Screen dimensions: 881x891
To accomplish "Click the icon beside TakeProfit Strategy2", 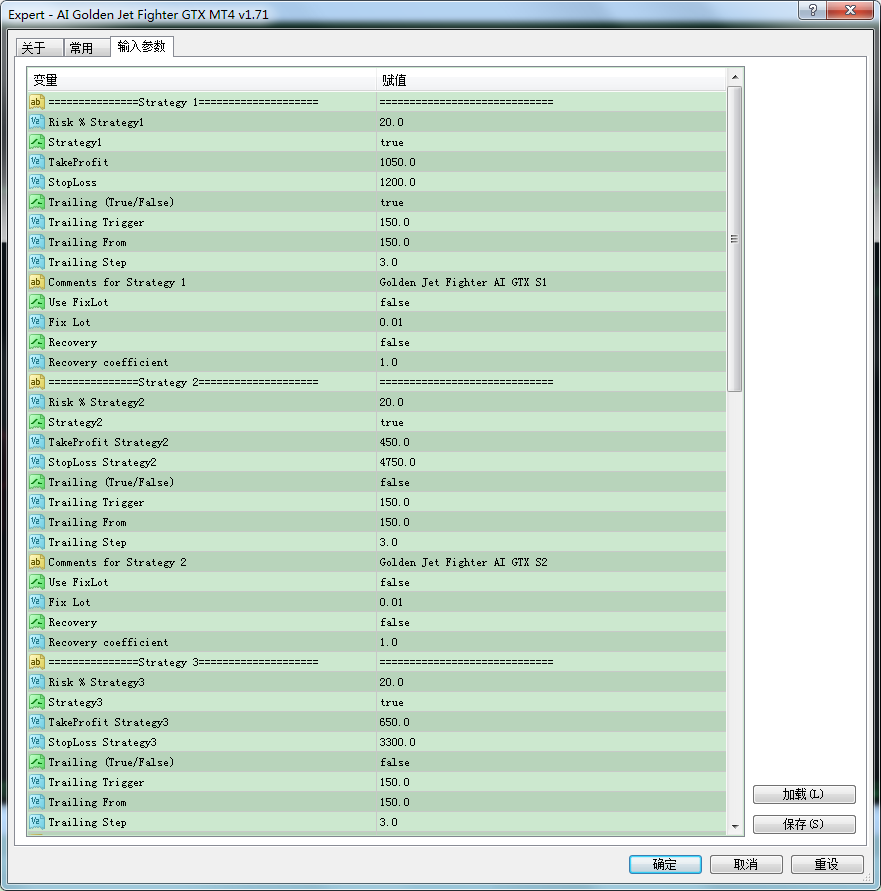I will pos(37,442).
